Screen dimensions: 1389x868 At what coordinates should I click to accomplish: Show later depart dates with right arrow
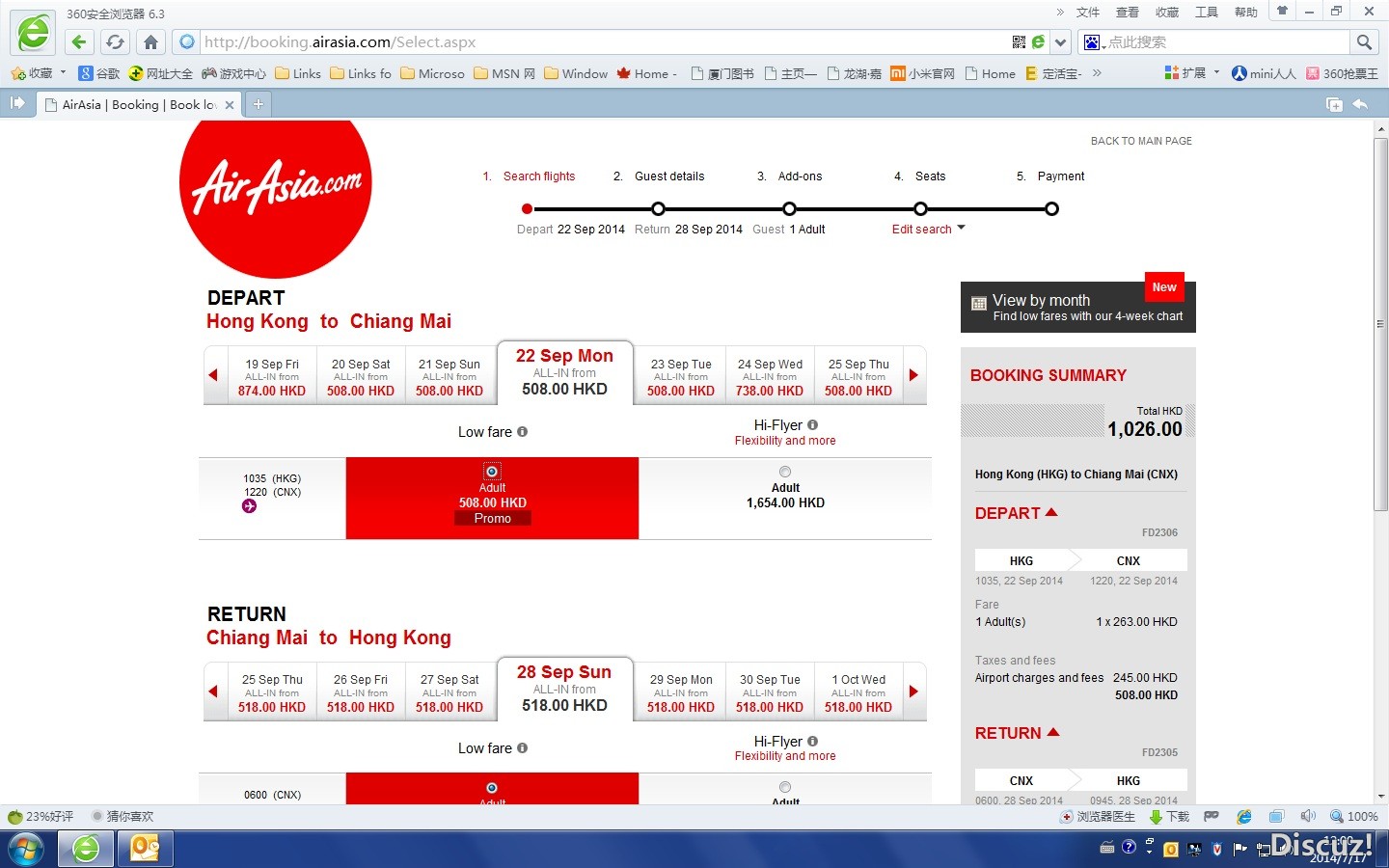pyautogui.click(x=913, y=375)
